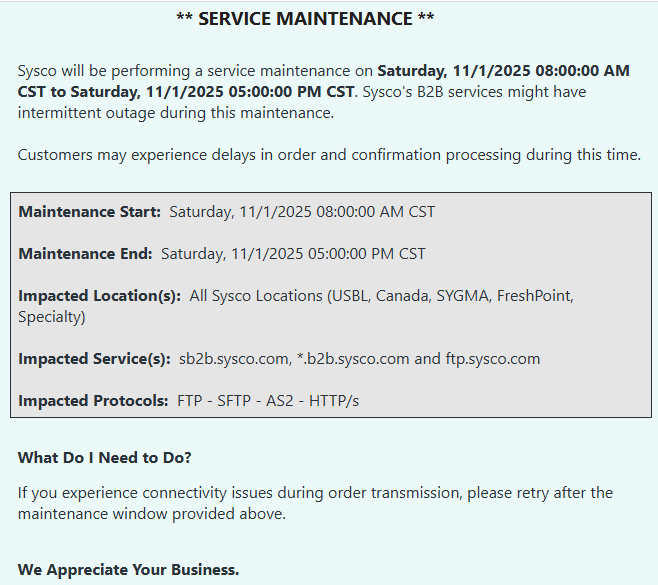Image resolution: width=658 pixels, height=585 pixels.
Task: Click the SERVICE MAINTENANCE heading
Action: pyautogui.click(x=304, y=19)
